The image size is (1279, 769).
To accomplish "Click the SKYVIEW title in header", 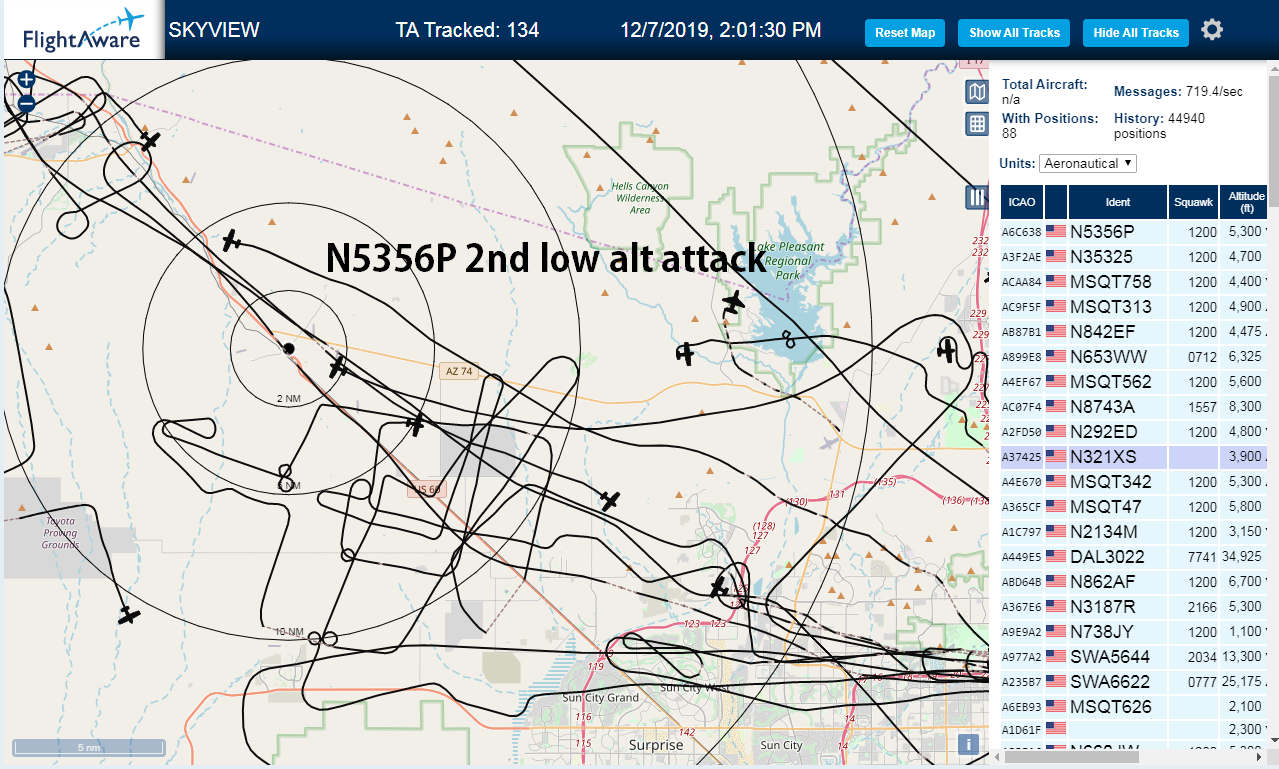I will 214,30.
